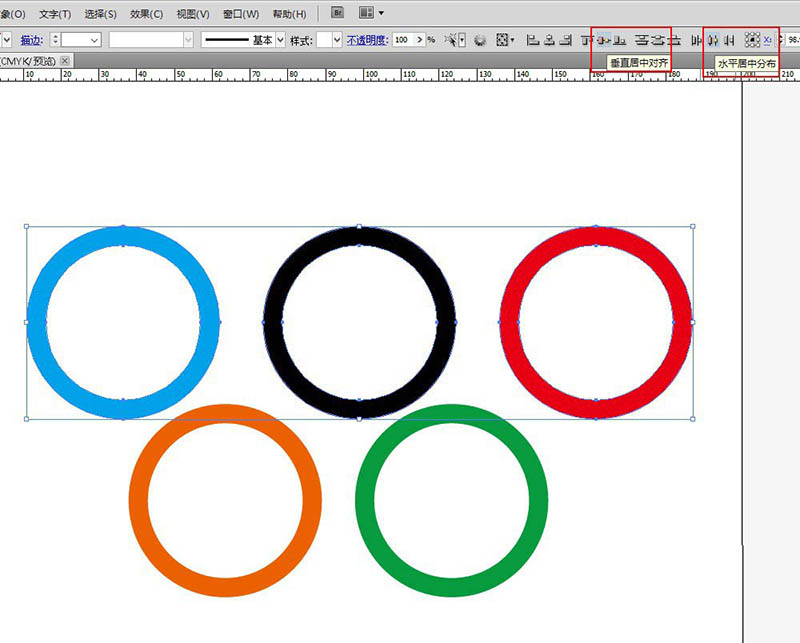
Task: Click the Horizontal Distribute Left icon
Action: coord(696,40)
